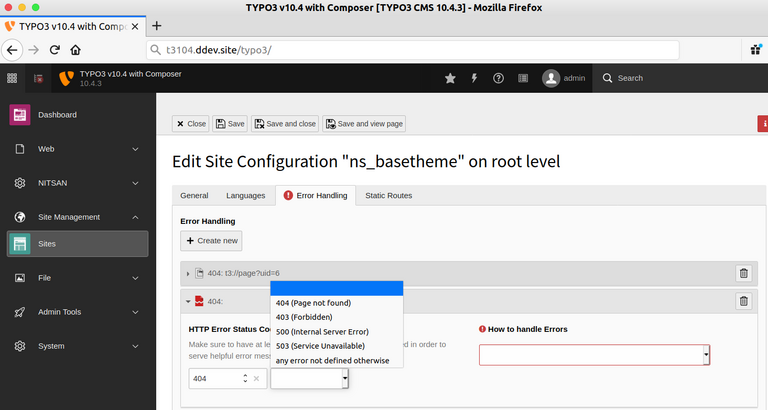Open the admin user menu
Image resolution: width=768 pixels, height=410 pixels.
[x=564, y=78]
